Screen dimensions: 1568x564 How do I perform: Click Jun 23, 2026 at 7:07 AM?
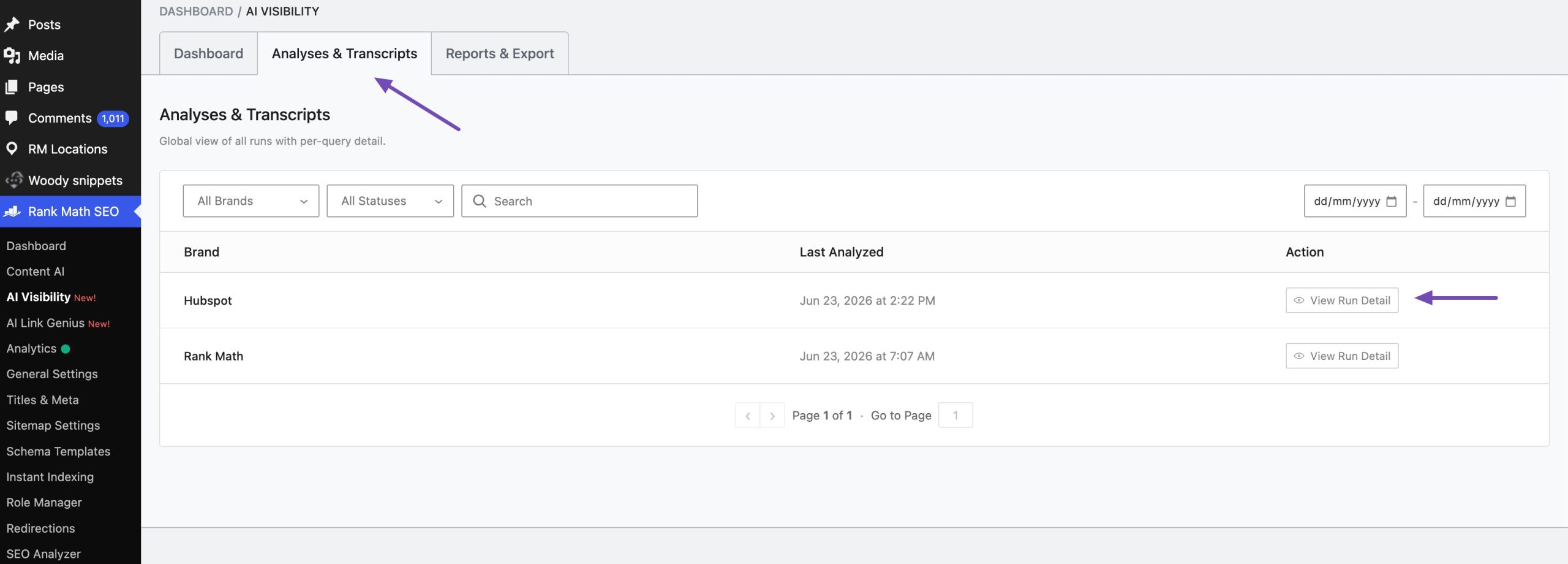tap(867, 356)
